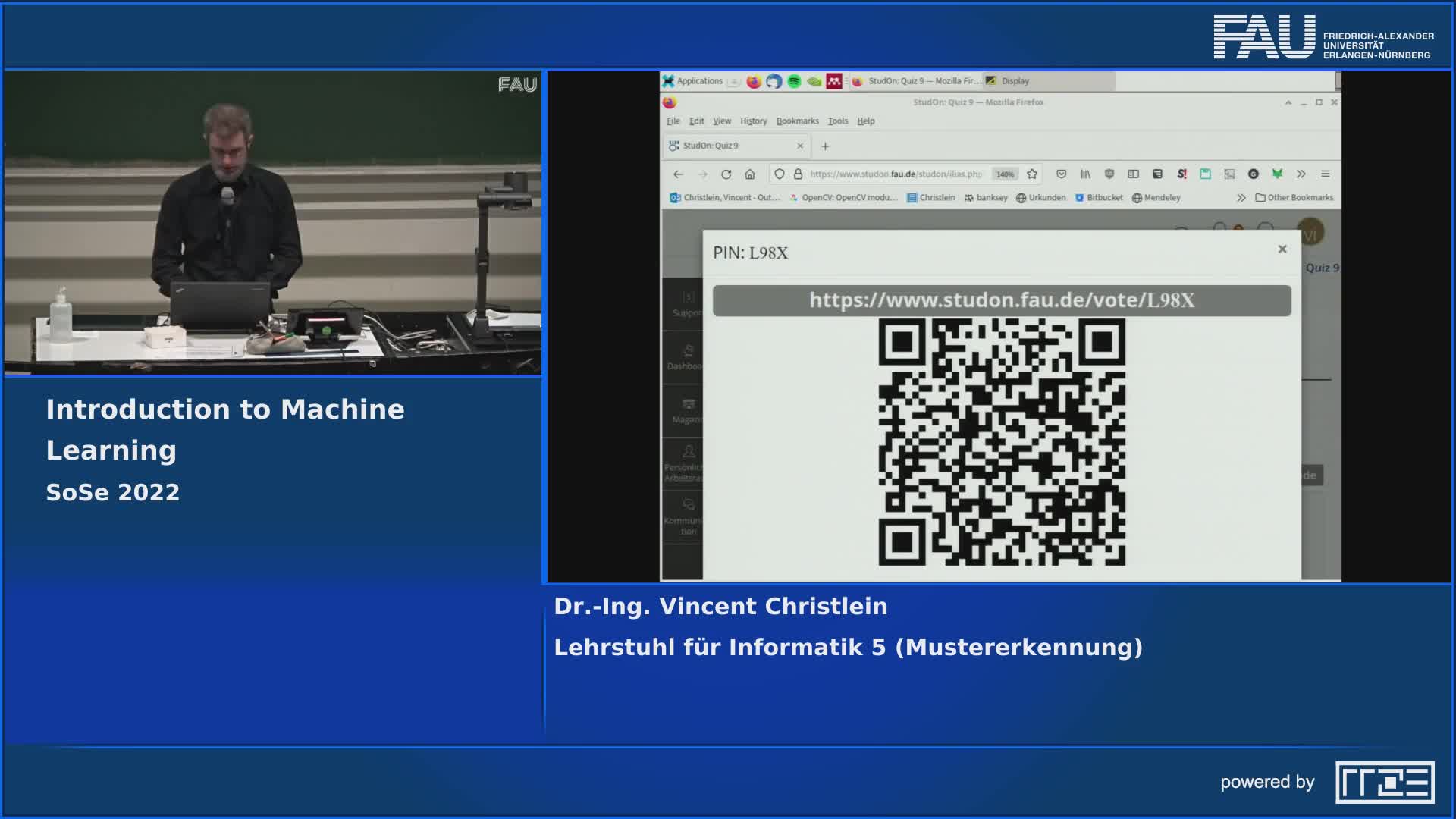Click the back navigation arrow
Image resolution: width=1456 pixels, height=819 pixels.
[678, 174]
